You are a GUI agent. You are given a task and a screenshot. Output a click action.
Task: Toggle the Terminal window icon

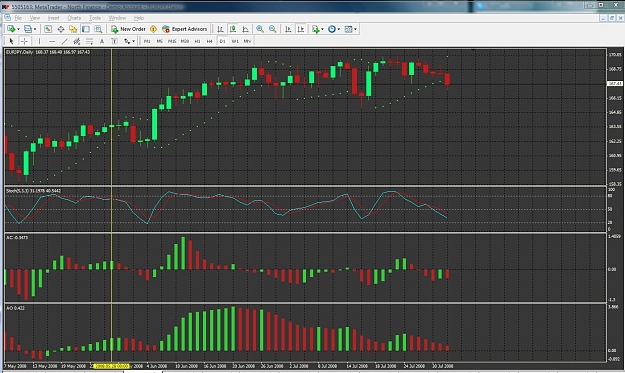tap(85, 29)
